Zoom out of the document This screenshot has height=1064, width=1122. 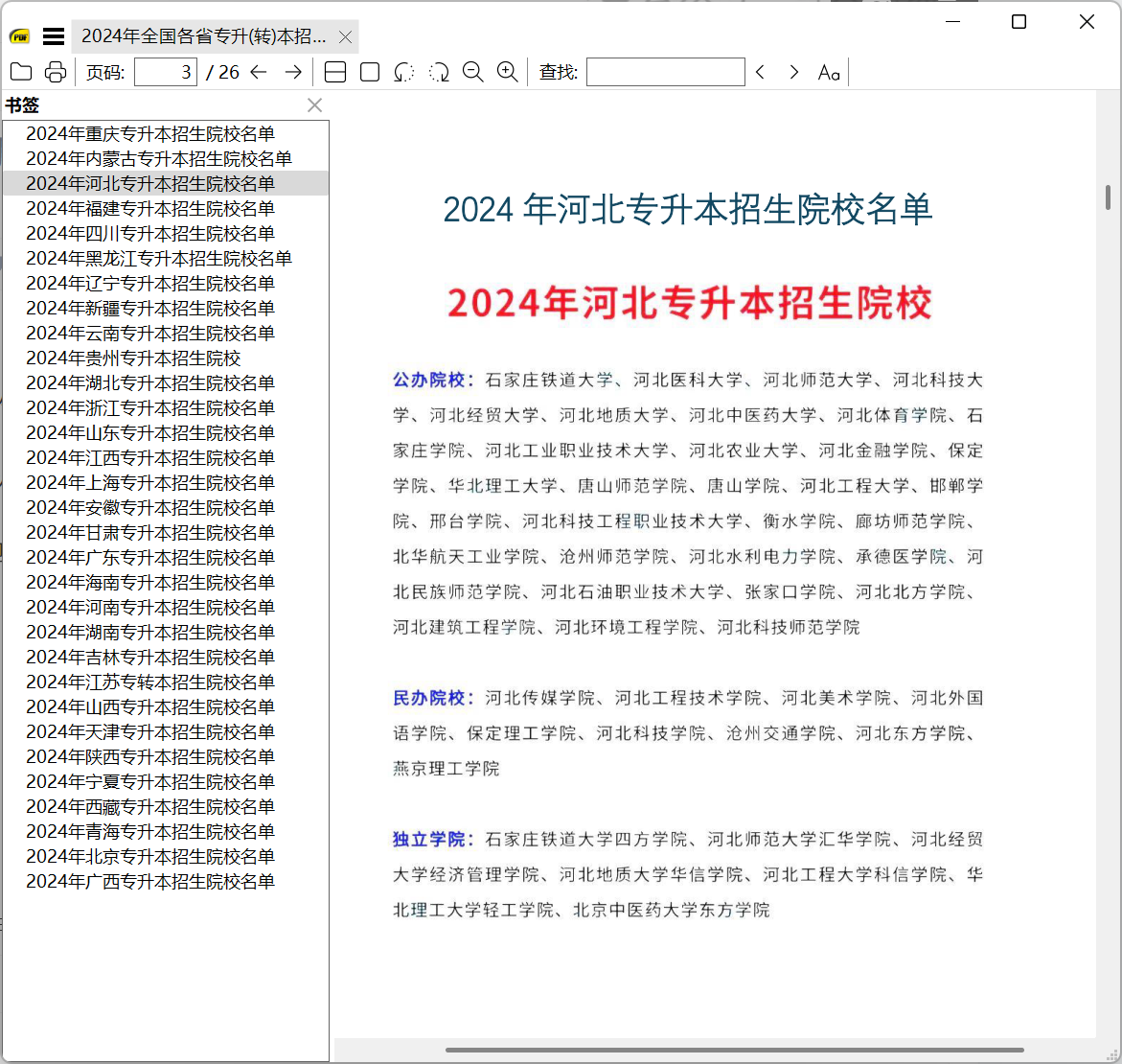tap(472, 71)
